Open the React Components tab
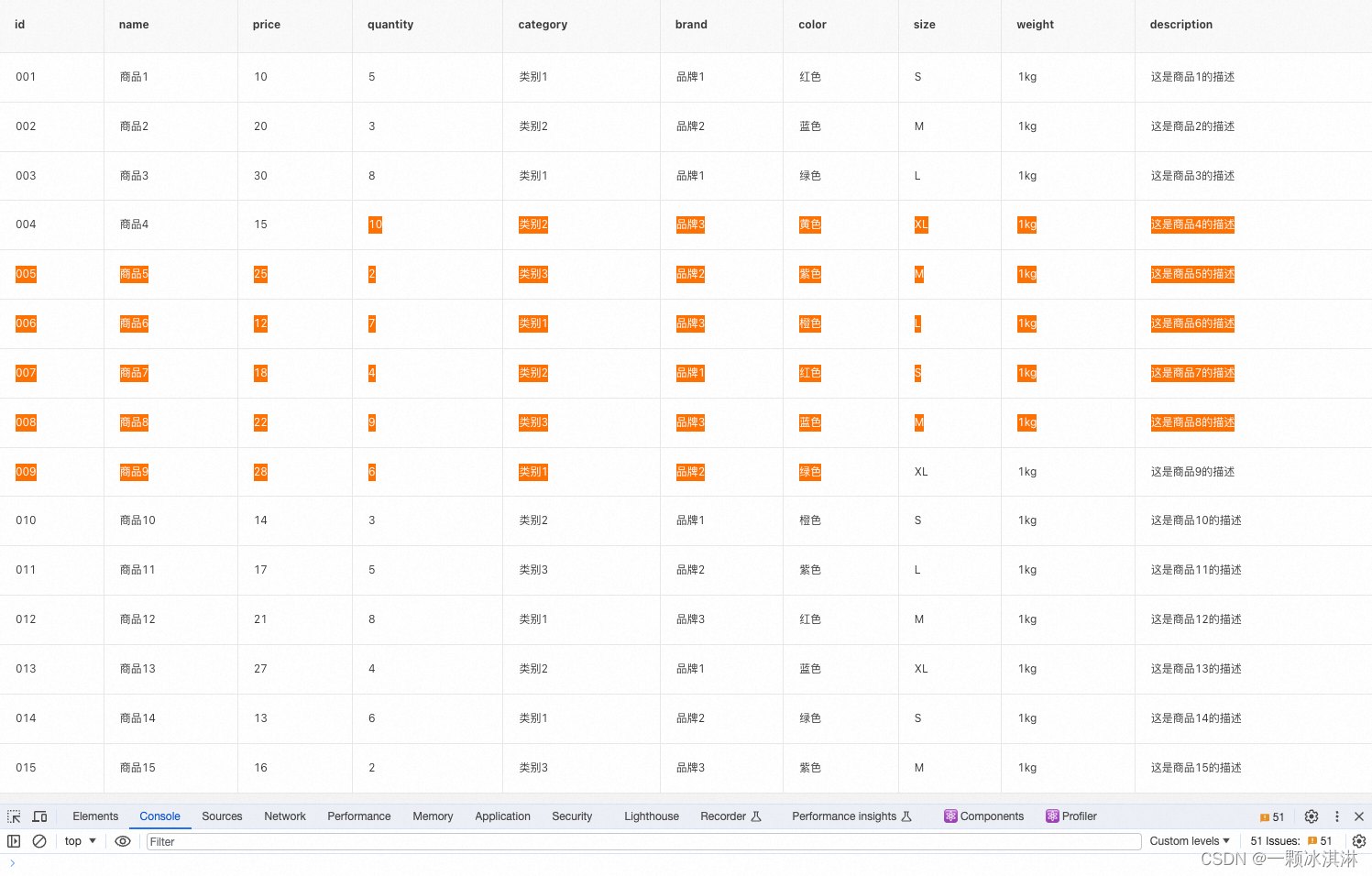The height and width of the screenshot is (876, 1372). point(983,816)
